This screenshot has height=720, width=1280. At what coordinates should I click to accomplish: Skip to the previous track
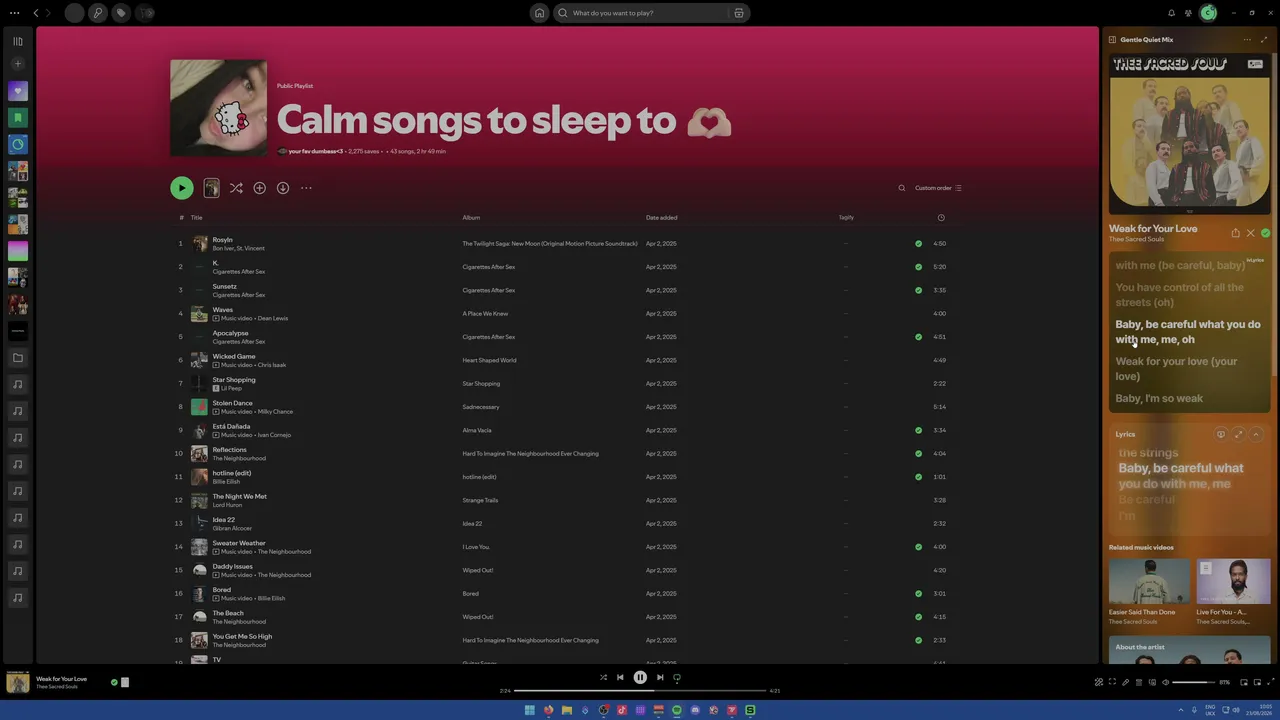point(620,677)
